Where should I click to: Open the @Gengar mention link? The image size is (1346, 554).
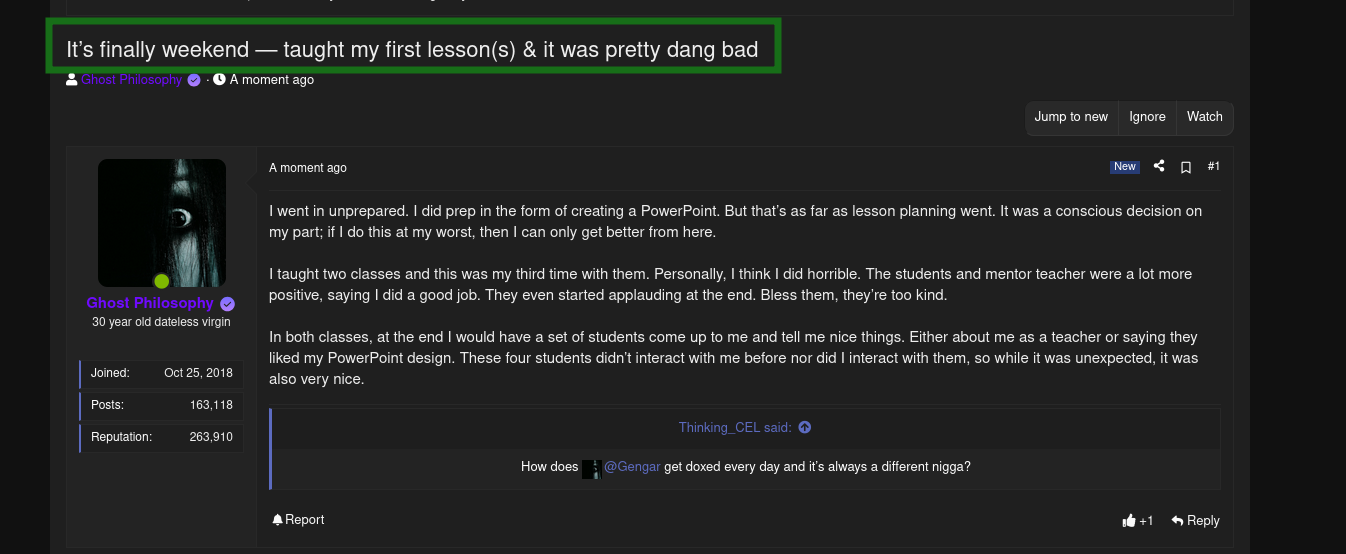click(632, 467)
